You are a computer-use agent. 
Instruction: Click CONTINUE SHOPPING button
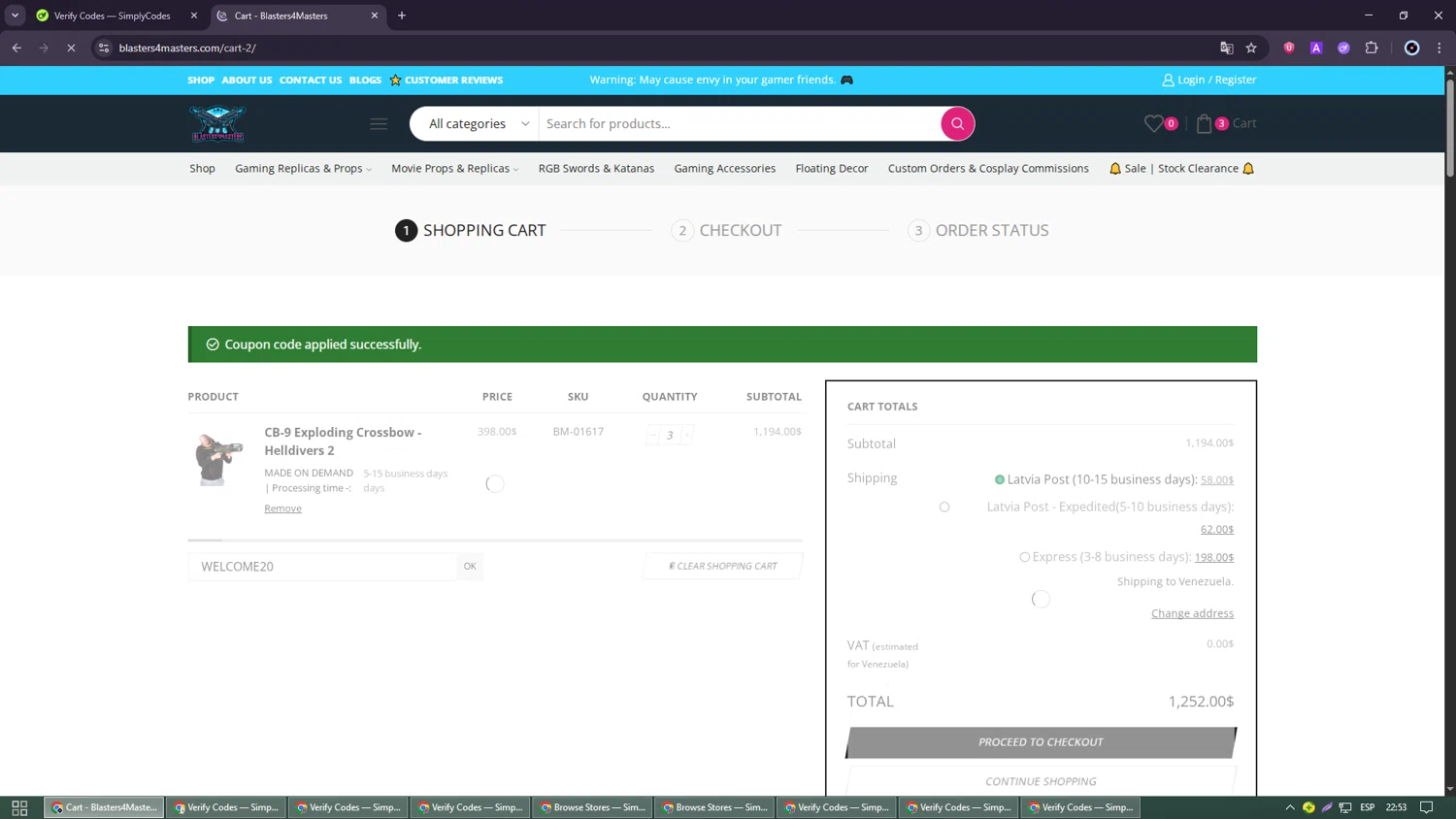coord(1041,781)
